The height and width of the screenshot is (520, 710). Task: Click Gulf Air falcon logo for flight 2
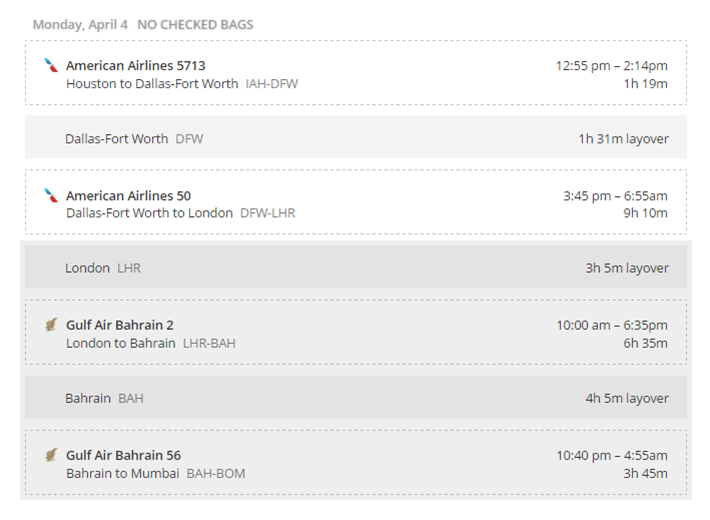tap(51, 325)
